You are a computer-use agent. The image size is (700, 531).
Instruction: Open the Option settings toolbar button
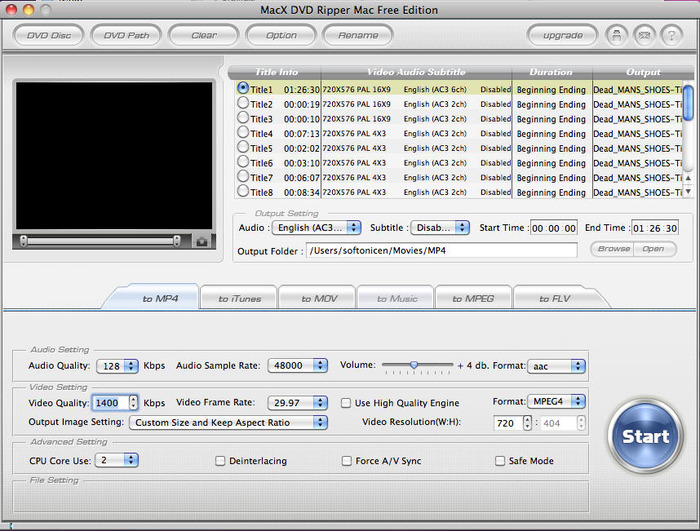281,35
